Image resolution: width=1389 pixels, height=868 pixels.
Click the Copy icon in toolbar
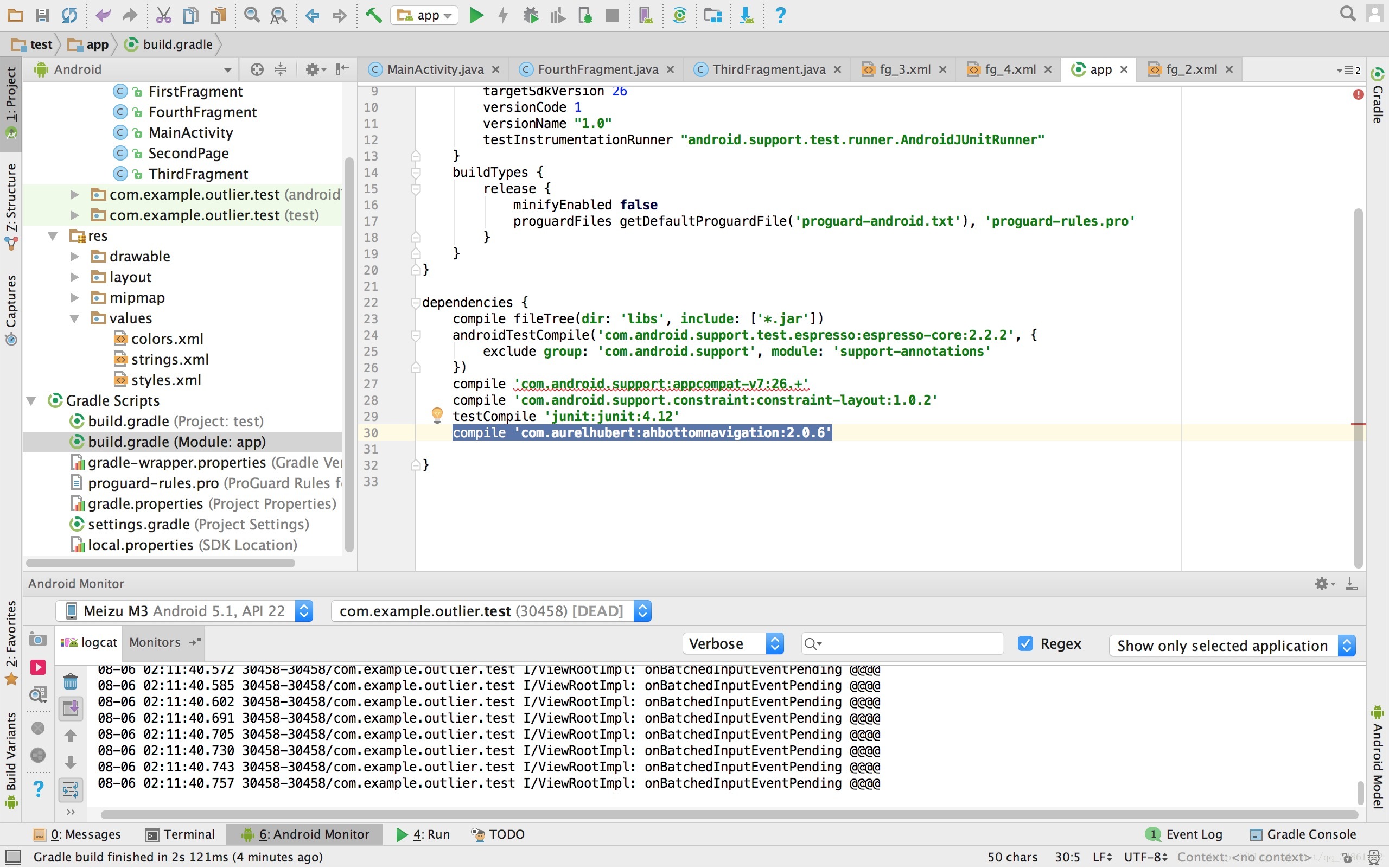coord(190,15)
